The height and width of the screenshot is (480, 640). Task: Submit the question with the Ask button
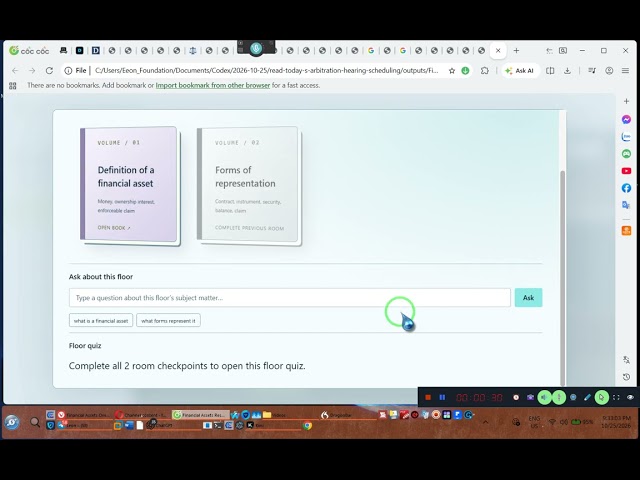tap(528, 298)
